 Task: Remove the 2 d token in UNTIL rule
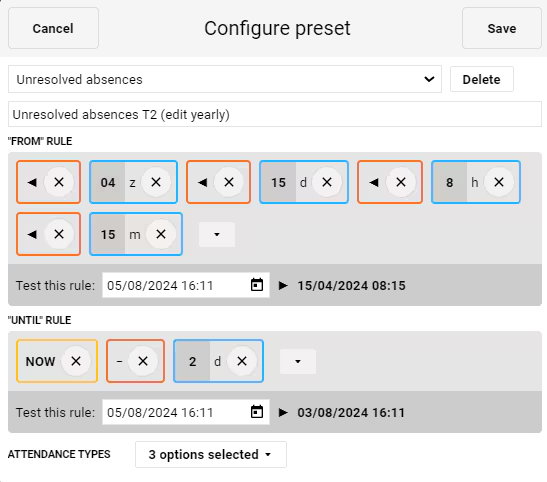[242, 361]
